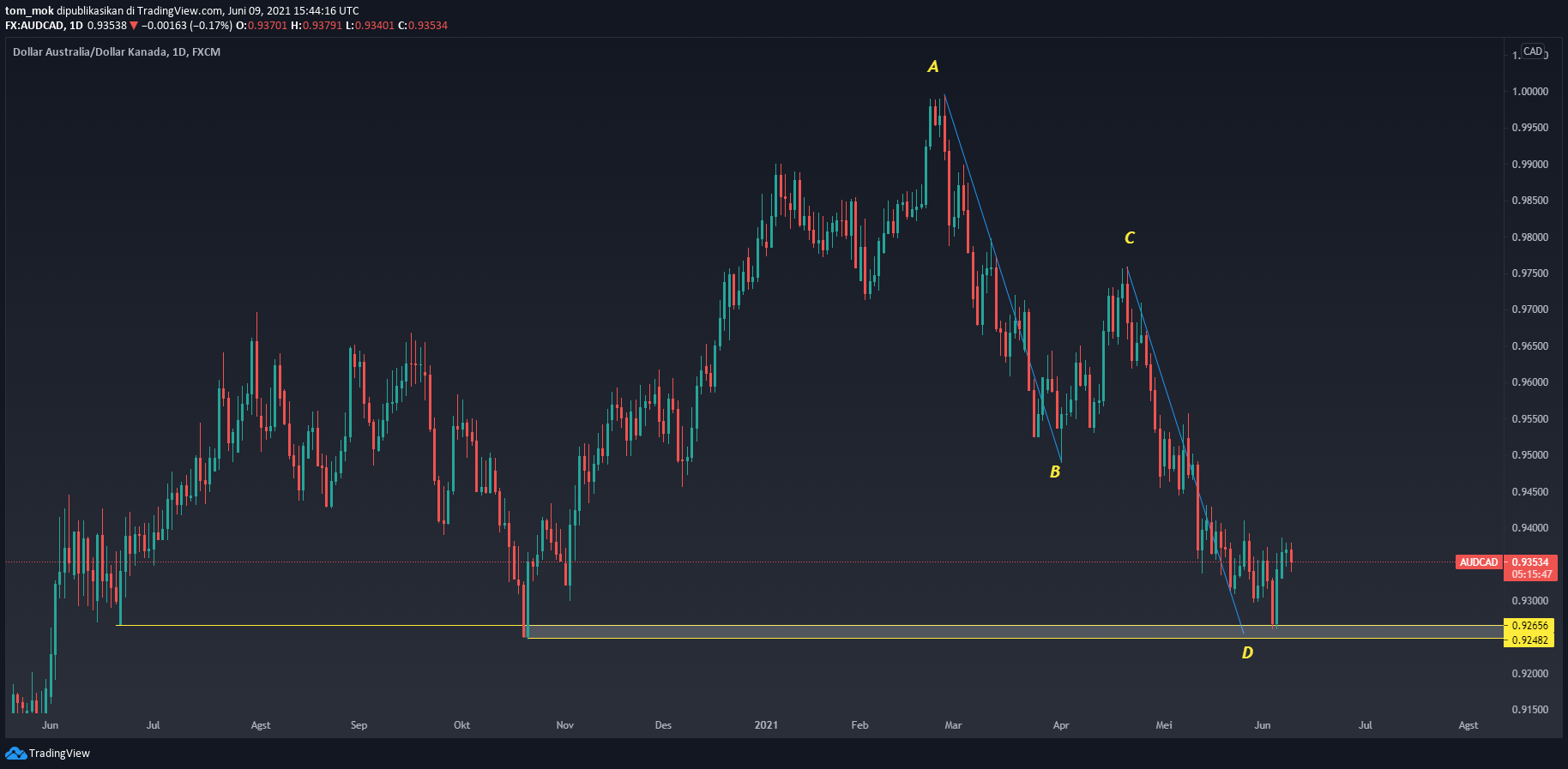Click the Sep label on time axis
This screenshot has width=1568, height=769.
(x=359, y=725)
